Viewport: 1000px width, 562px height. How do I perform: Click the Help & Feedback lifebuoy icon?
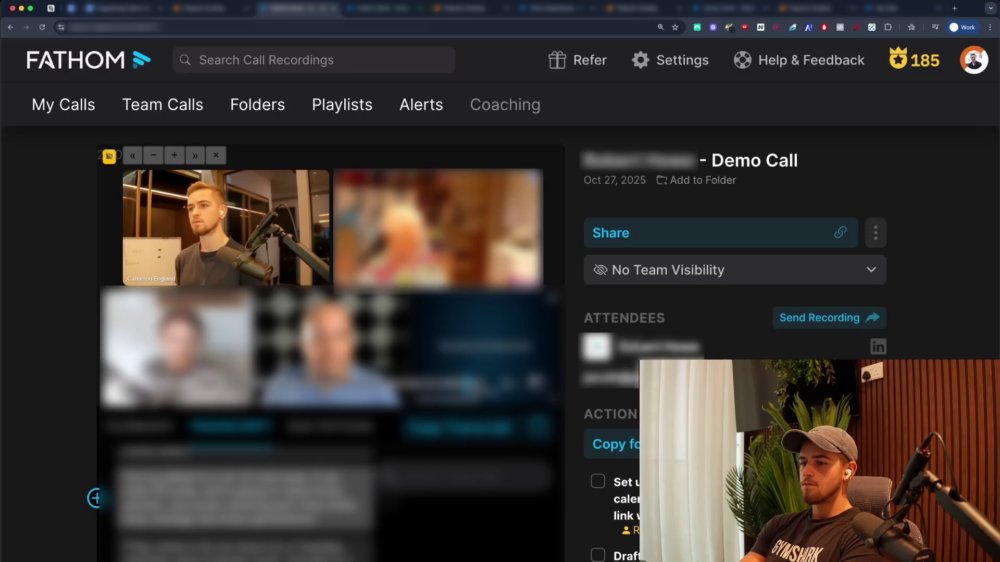742,60
